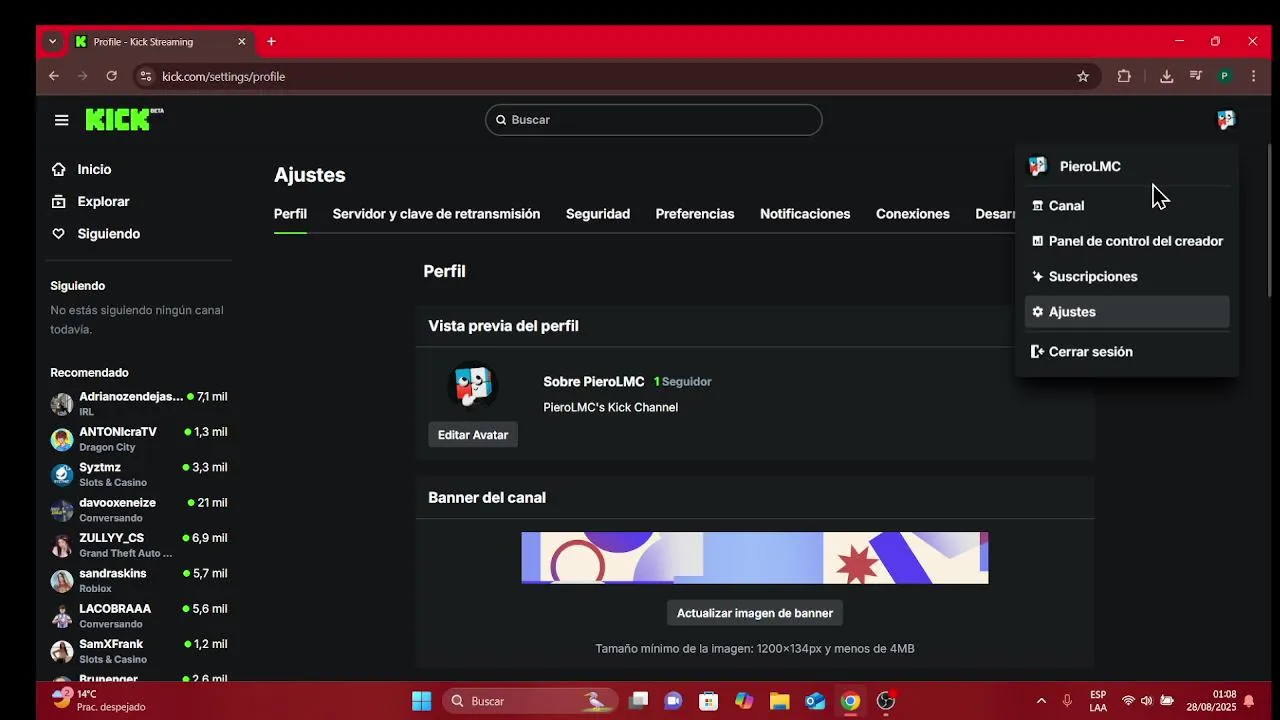Open Windows Start menu

point(421,701)
